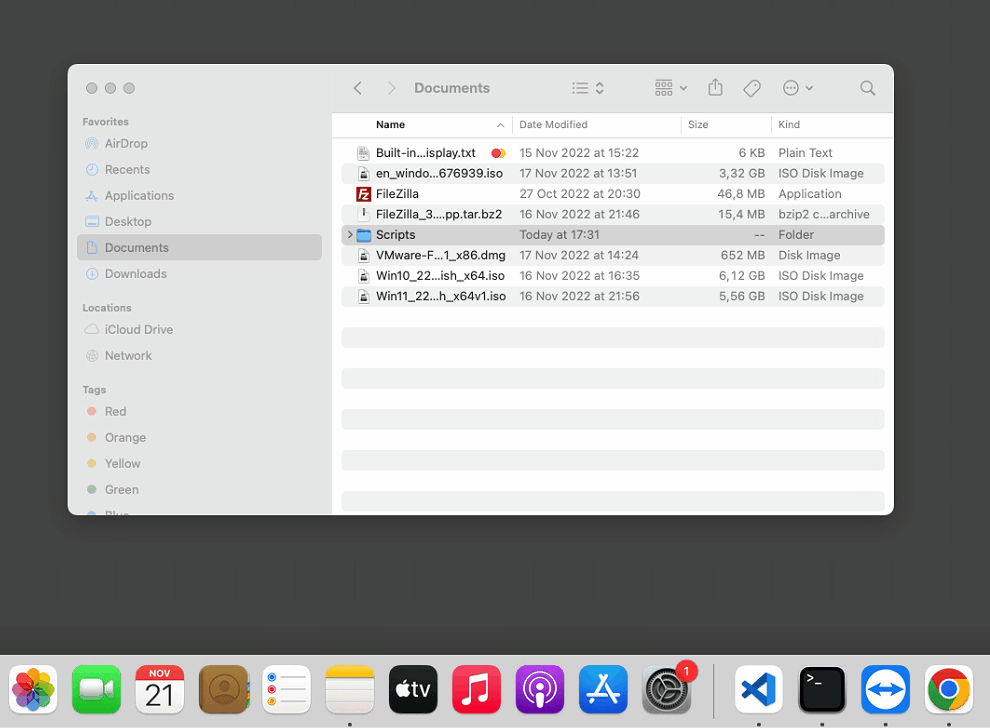This screenshot has height=728, width=990.
Task: Select the en_windo...676939.iso file
Action: pyautogui.click(x=612, y=173)
